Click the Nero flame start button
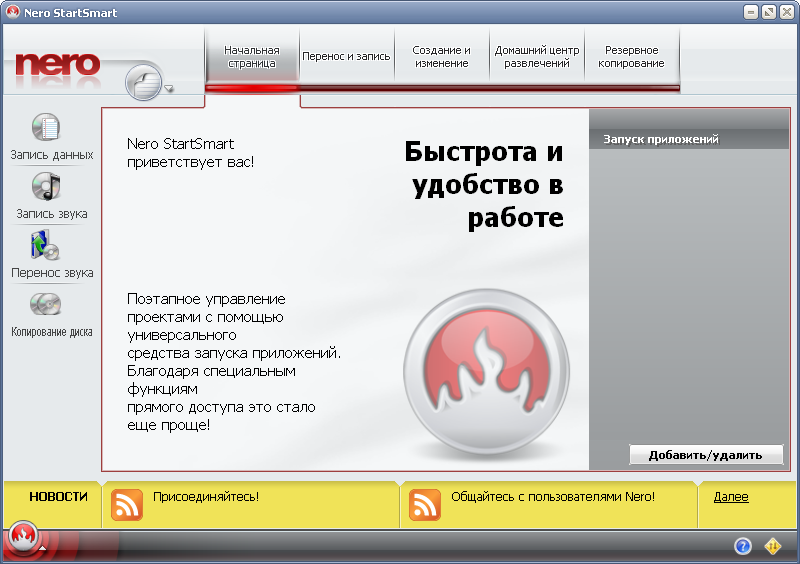800x564 pixels. coord(23,536)
